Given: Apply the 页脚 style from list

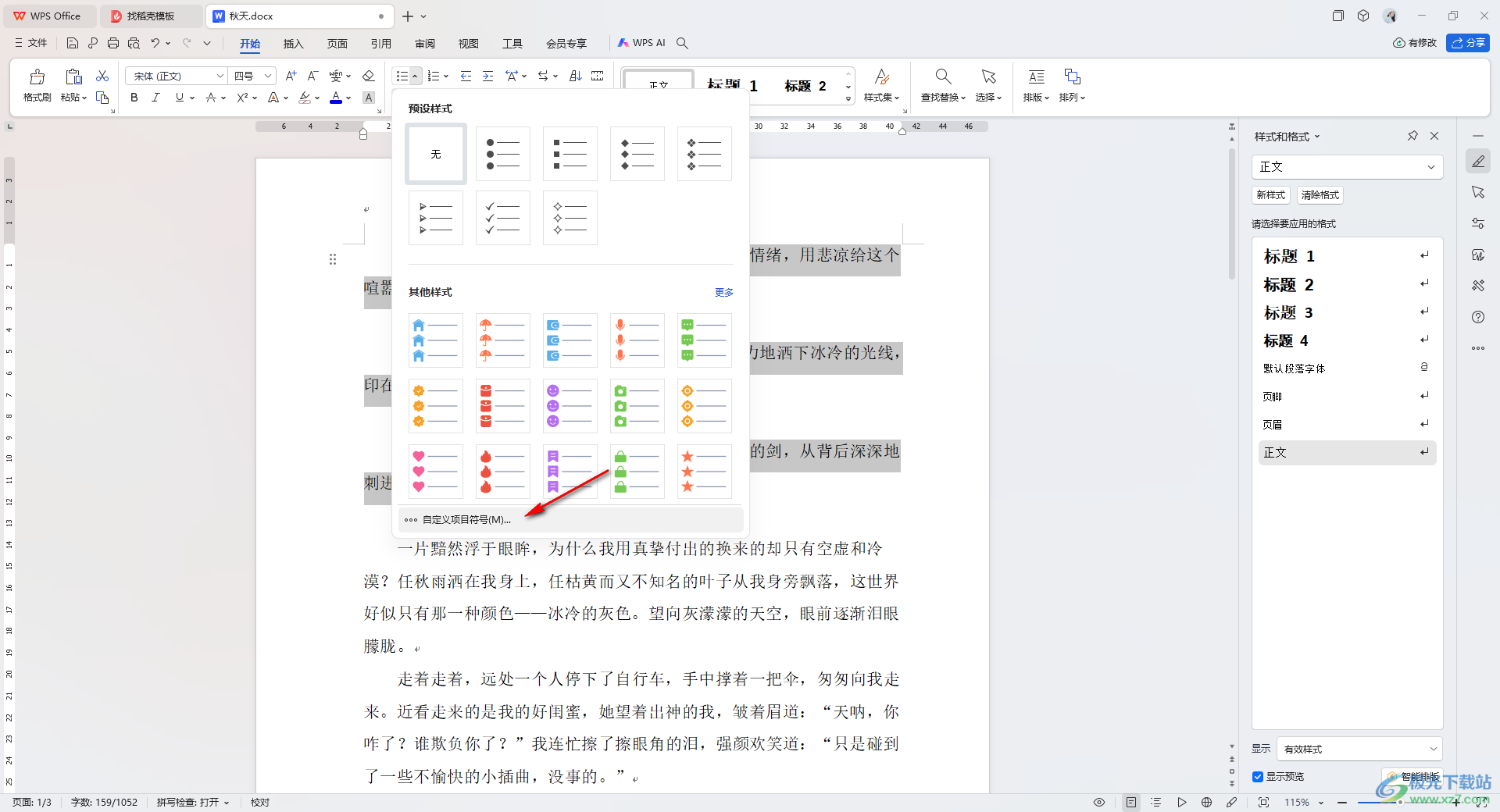Looking at the screenshot, I should pyautogui.click(x=1347, y=397).
